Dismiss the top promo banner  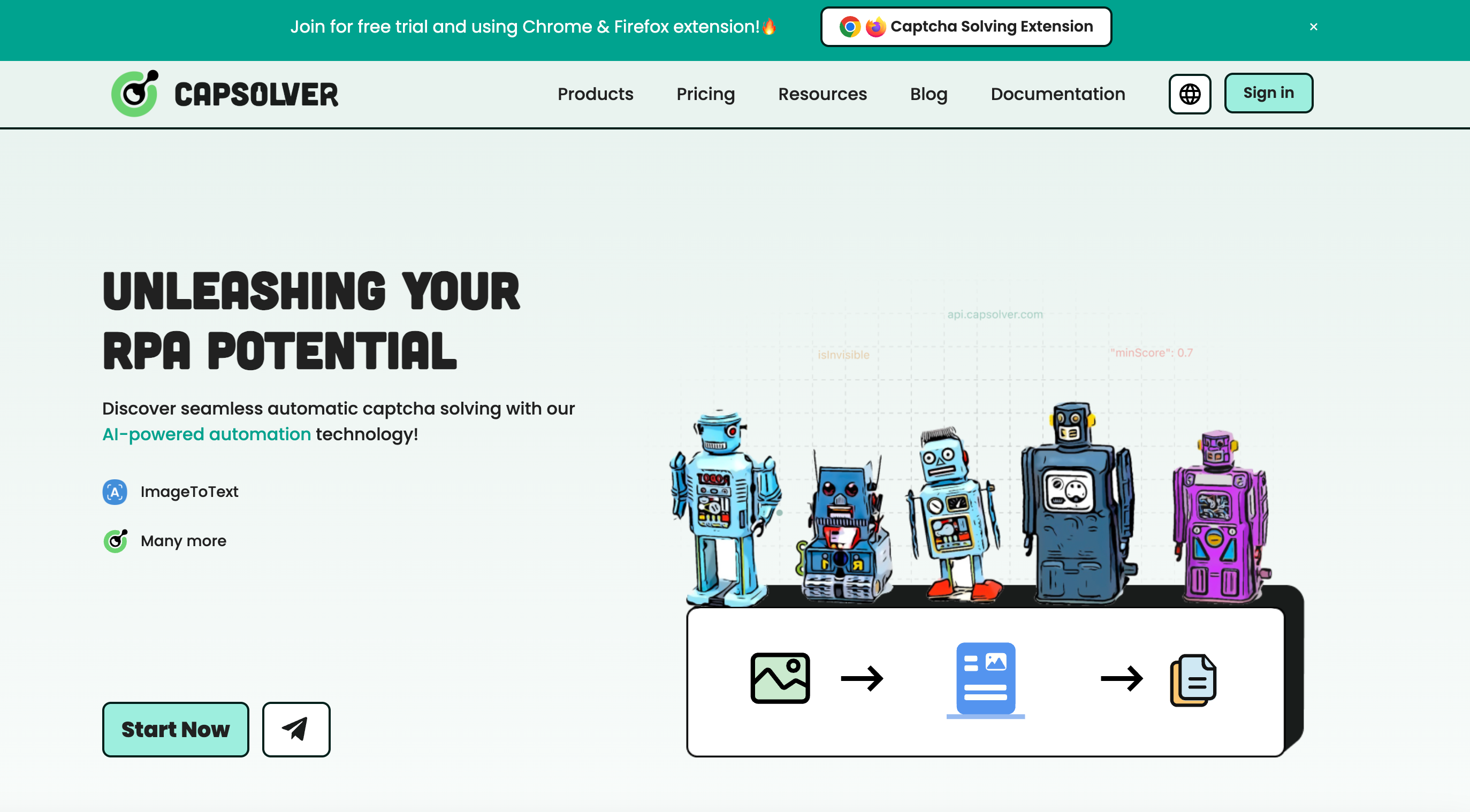1313,27
